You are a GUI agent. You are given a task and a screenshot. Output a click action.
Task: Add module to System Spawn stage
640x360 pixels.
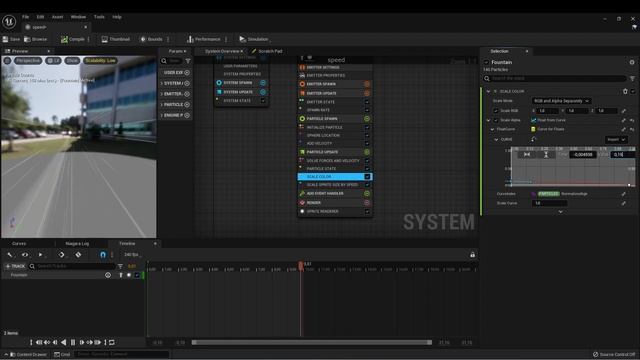[263, 83]
